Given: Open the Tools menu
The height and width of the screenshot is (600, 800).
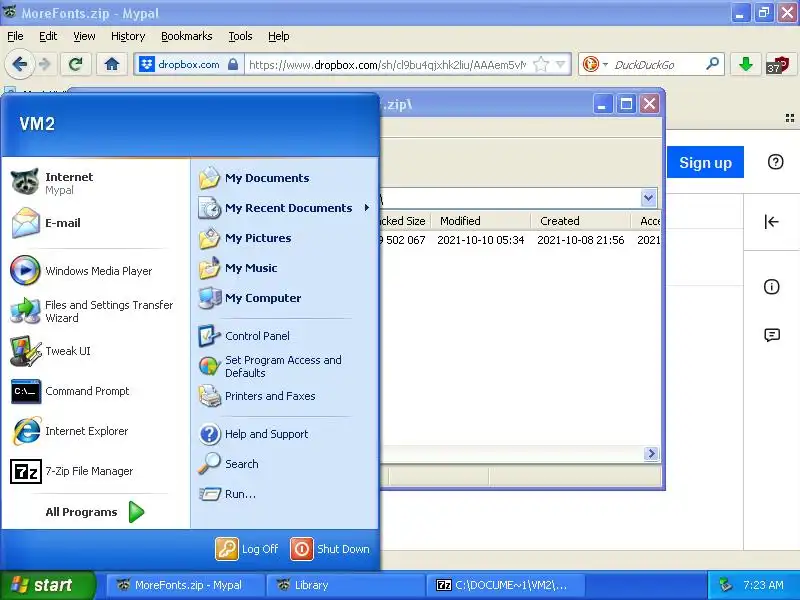Looking at the screenshot, I should click(x=240, y=36).
